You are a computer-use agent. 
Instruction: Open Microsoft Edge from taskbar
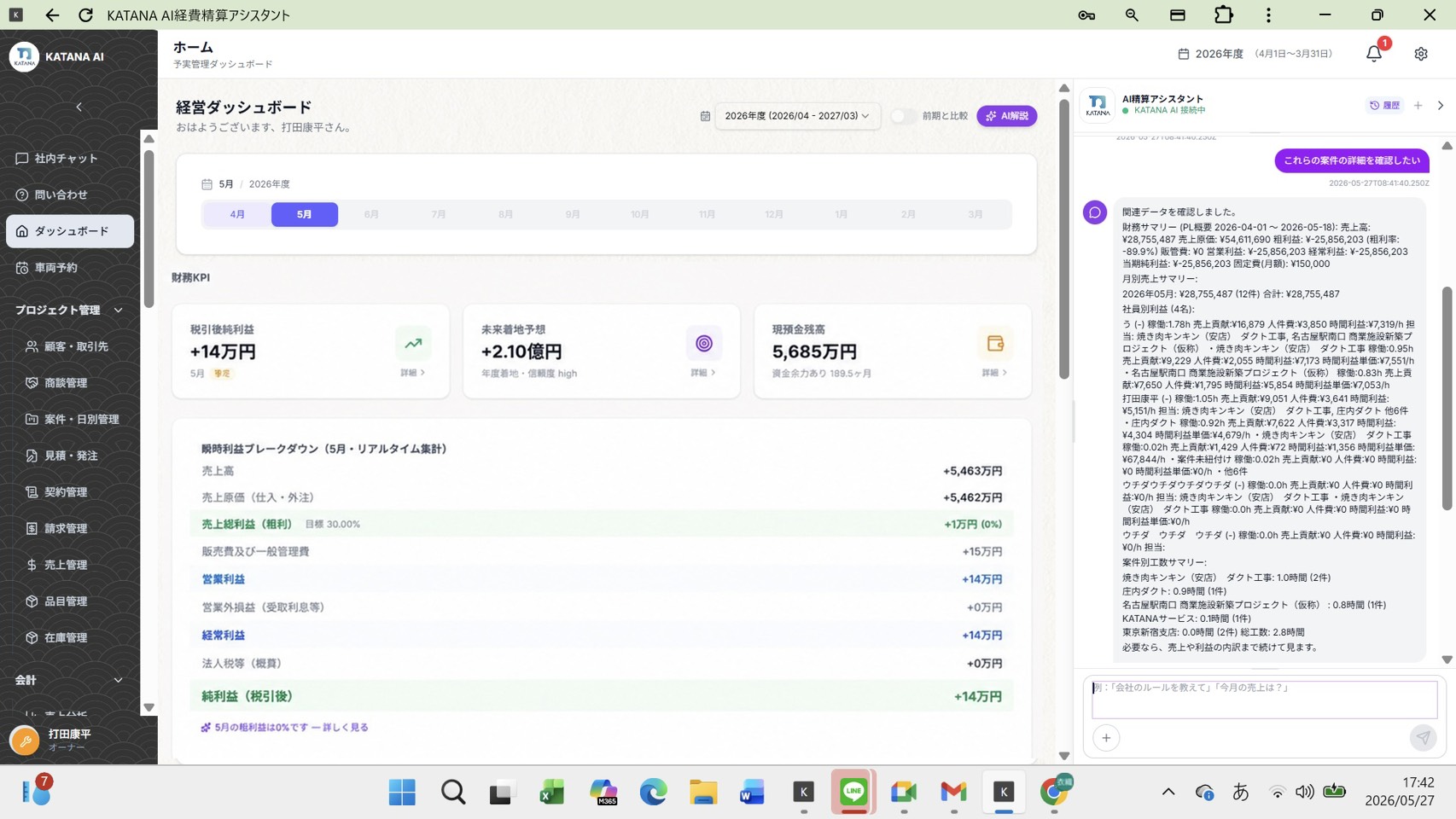(653, 793)
